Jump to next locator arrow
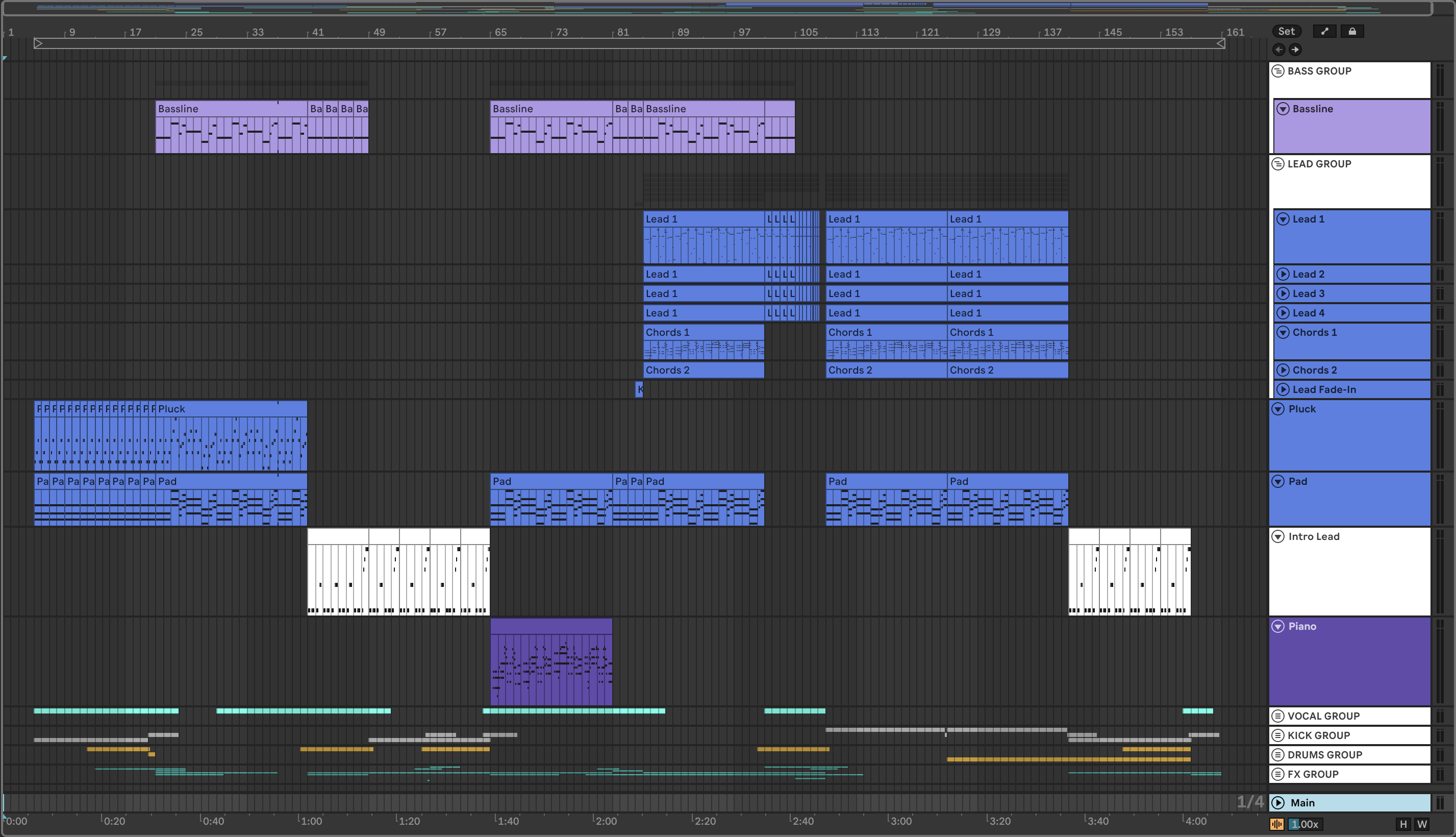1456x837 pixels. point(1295,50)
